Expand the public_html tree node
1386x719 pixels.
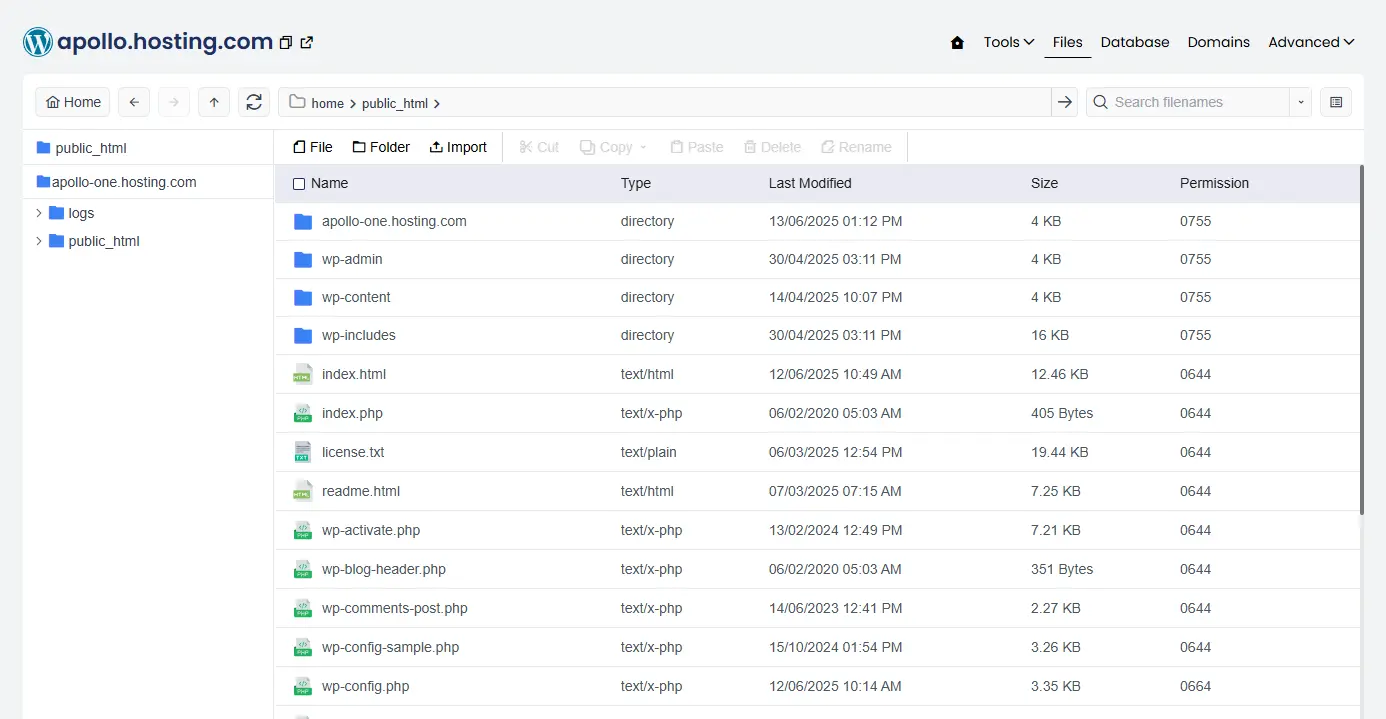39,241
